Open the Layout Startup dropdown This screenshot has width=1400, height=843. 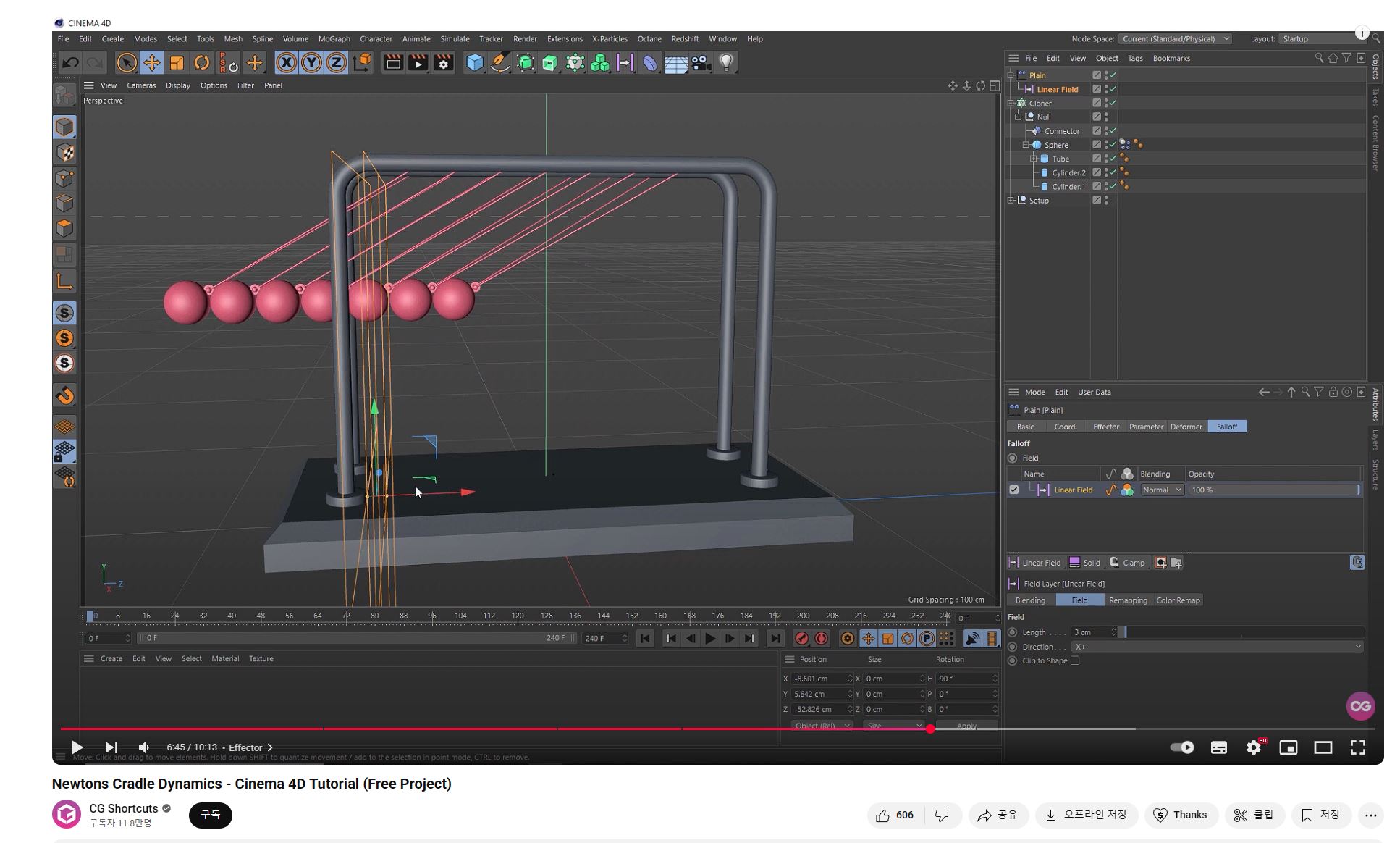click(1322, 39)
